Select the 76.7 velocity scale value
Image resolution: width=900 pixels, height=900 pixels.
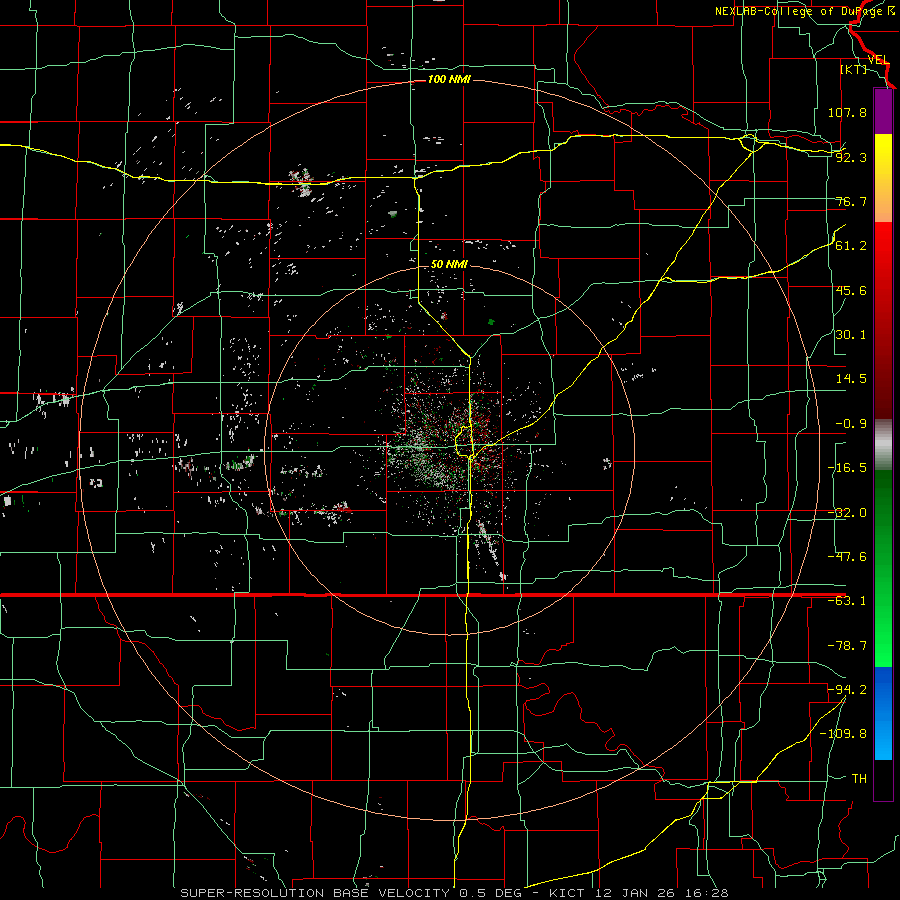click(851, 201)
